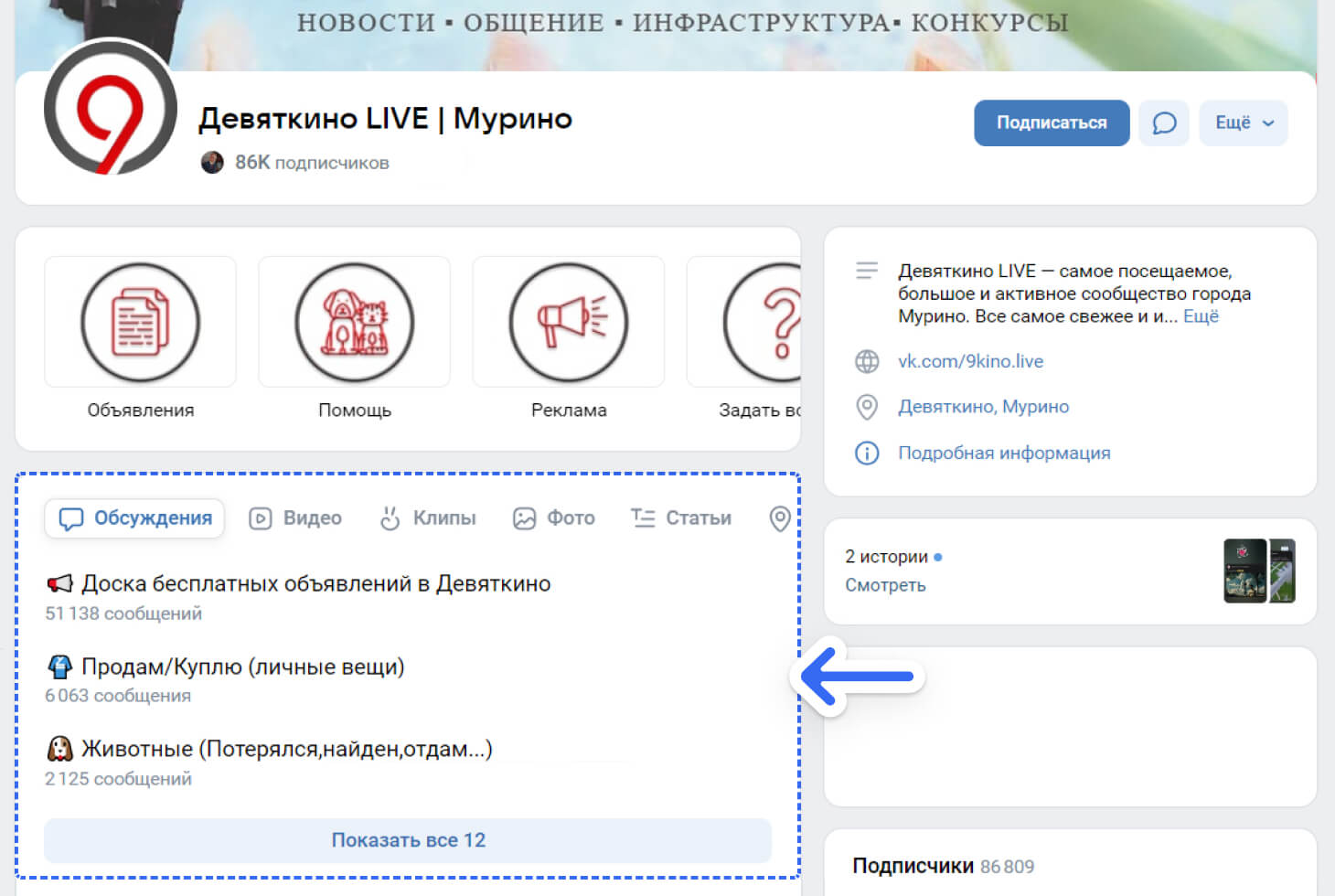The height and width of the screenshot is (896, 1335).
Task: Open the Девяткино LIVE community avatar
Action: pyautogui.click(x=110, y=108)
